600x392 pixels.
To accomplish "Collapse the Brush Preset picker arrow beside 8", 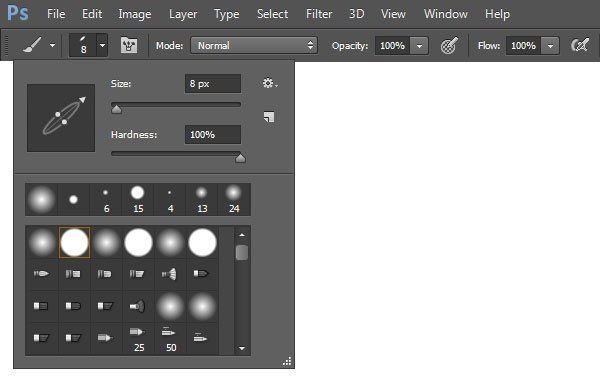I will click(102, 45).
